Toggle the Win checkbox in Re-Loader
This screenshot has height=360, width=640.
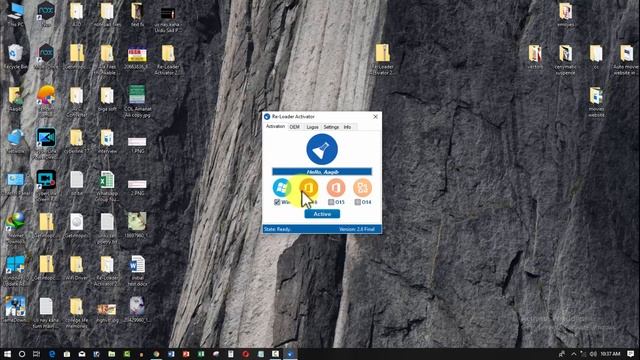[x=277, y=202]
